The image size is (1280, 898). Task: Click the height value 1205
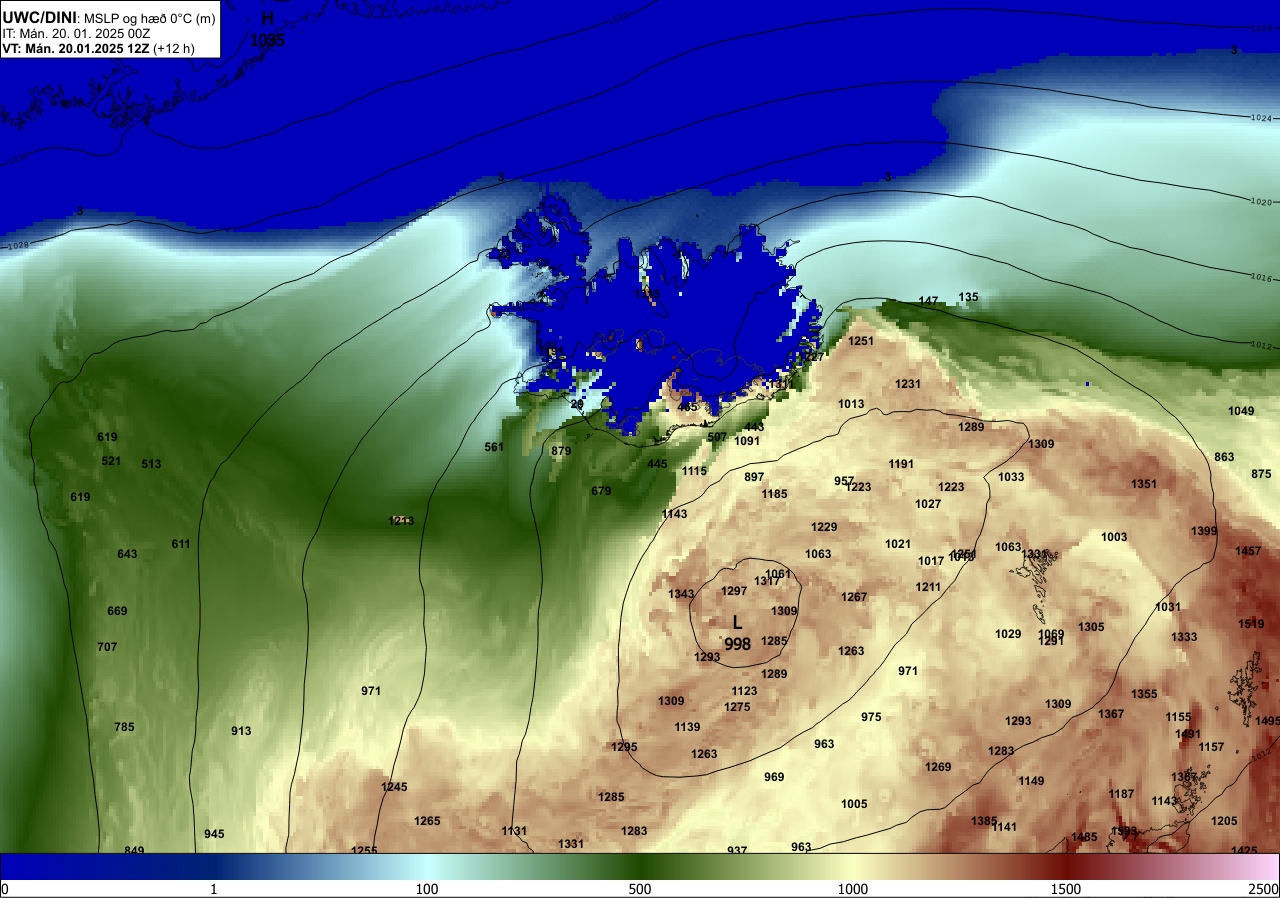point(1224,821)
